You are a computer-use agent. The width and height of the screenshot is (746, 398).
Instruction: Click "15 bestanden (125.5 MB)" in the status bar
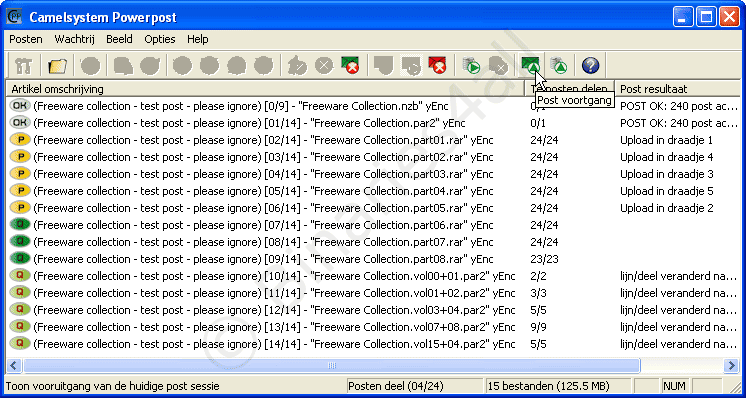pos(549,386)
